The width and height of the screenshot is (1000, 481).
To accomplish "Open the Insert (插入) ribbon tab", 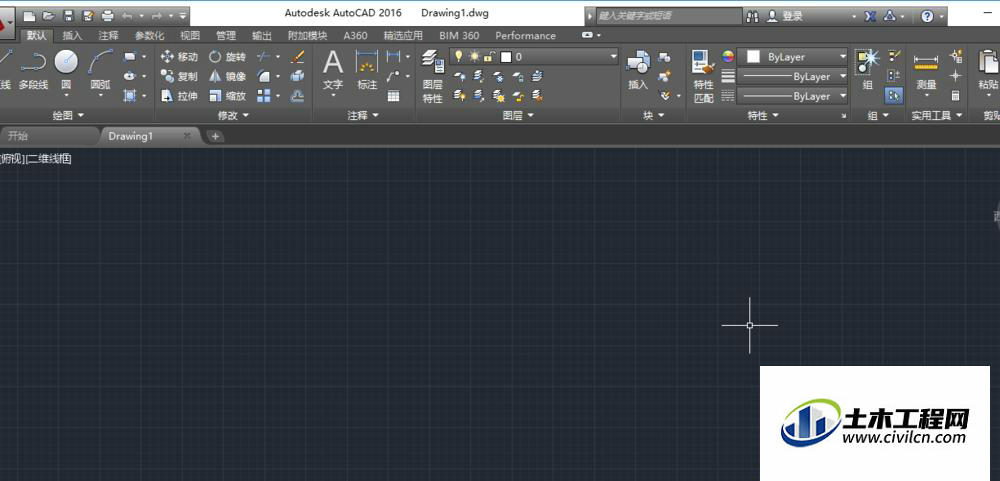I will pos(73,36).
